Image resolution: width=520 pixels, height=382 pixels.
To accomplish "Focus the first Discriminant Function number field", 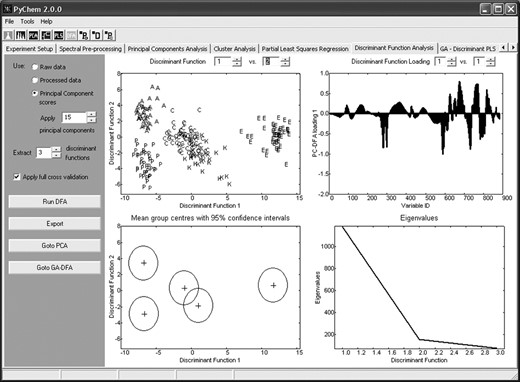I will point(223,62).
